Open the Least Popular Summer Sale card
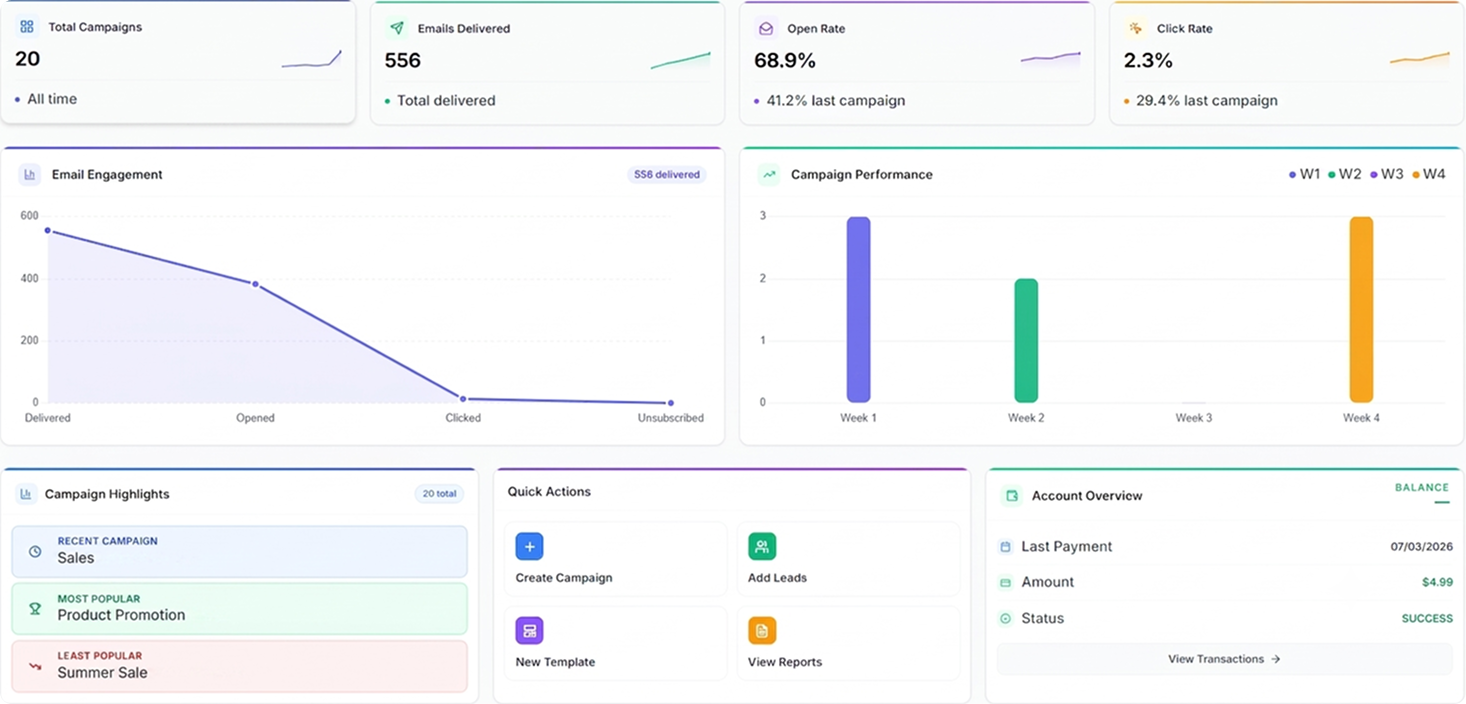The width and height of the screenshot is (1466, 704). pos(239,665)
